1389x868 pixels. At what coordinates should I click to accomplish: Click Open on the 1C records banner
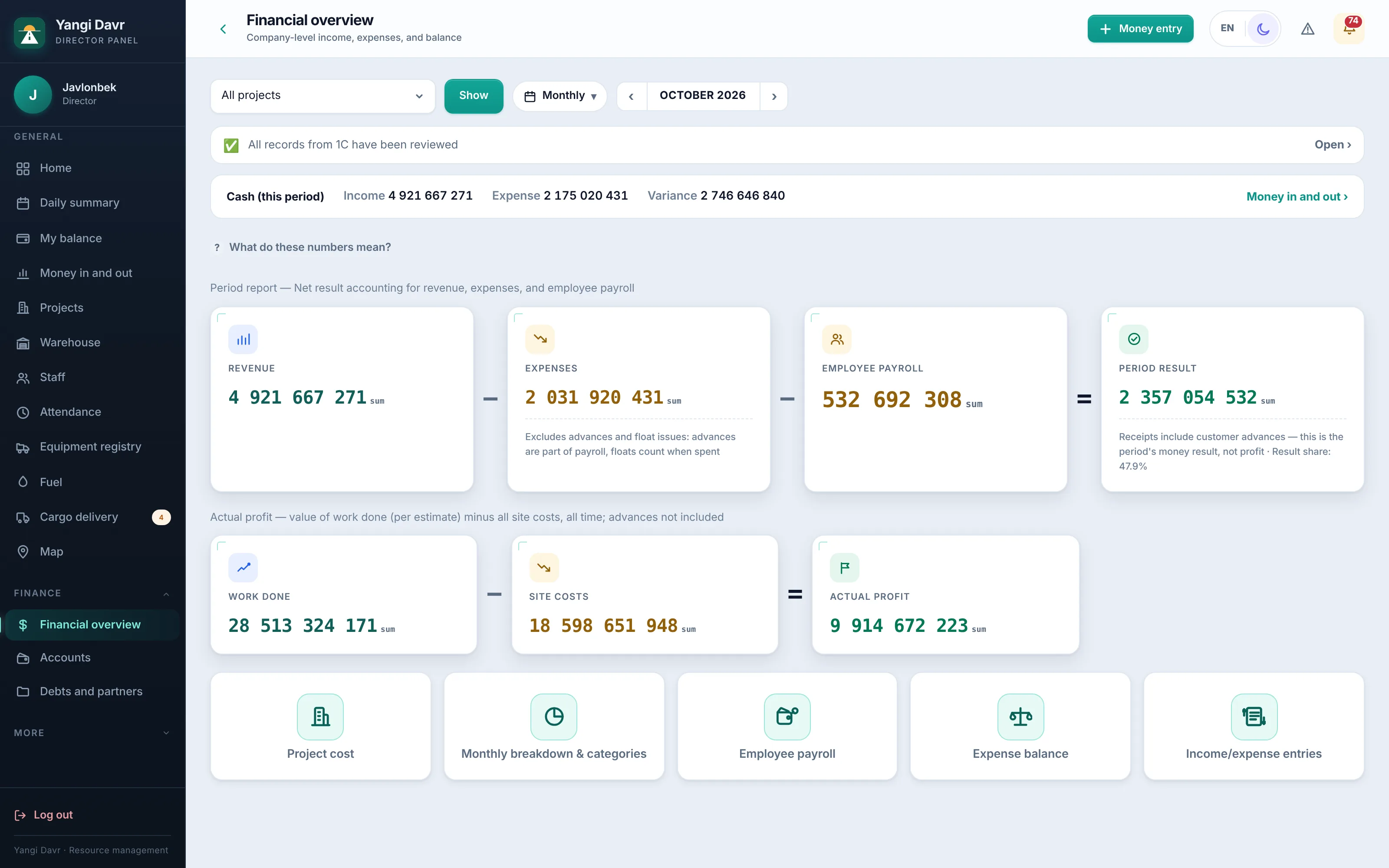click(x=1333, y=145)
